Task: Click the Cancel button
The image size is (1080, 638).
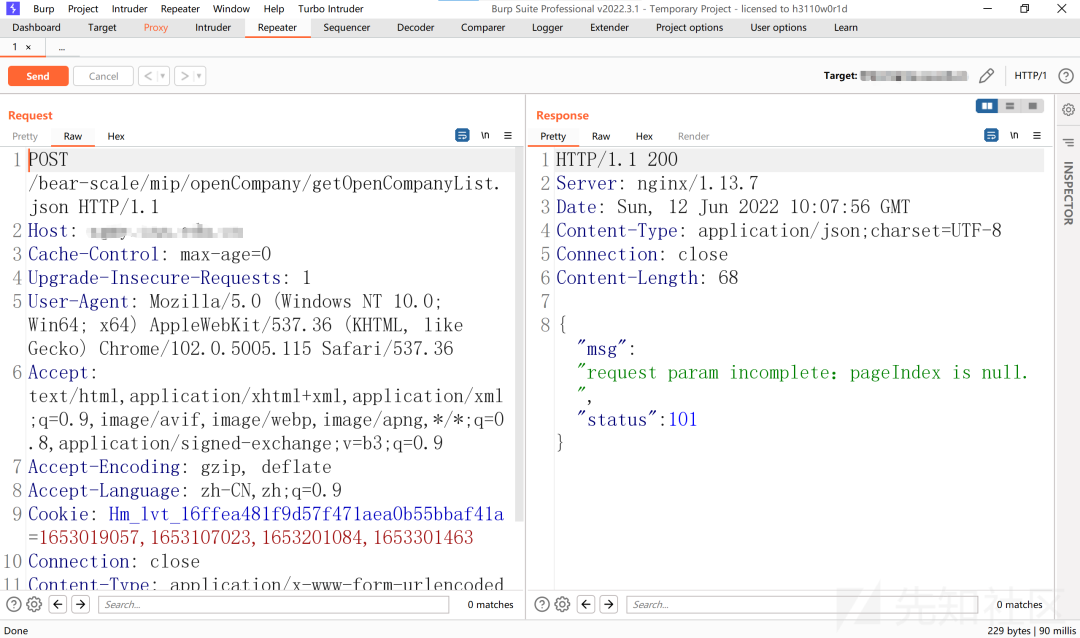Action: [103, 76]
